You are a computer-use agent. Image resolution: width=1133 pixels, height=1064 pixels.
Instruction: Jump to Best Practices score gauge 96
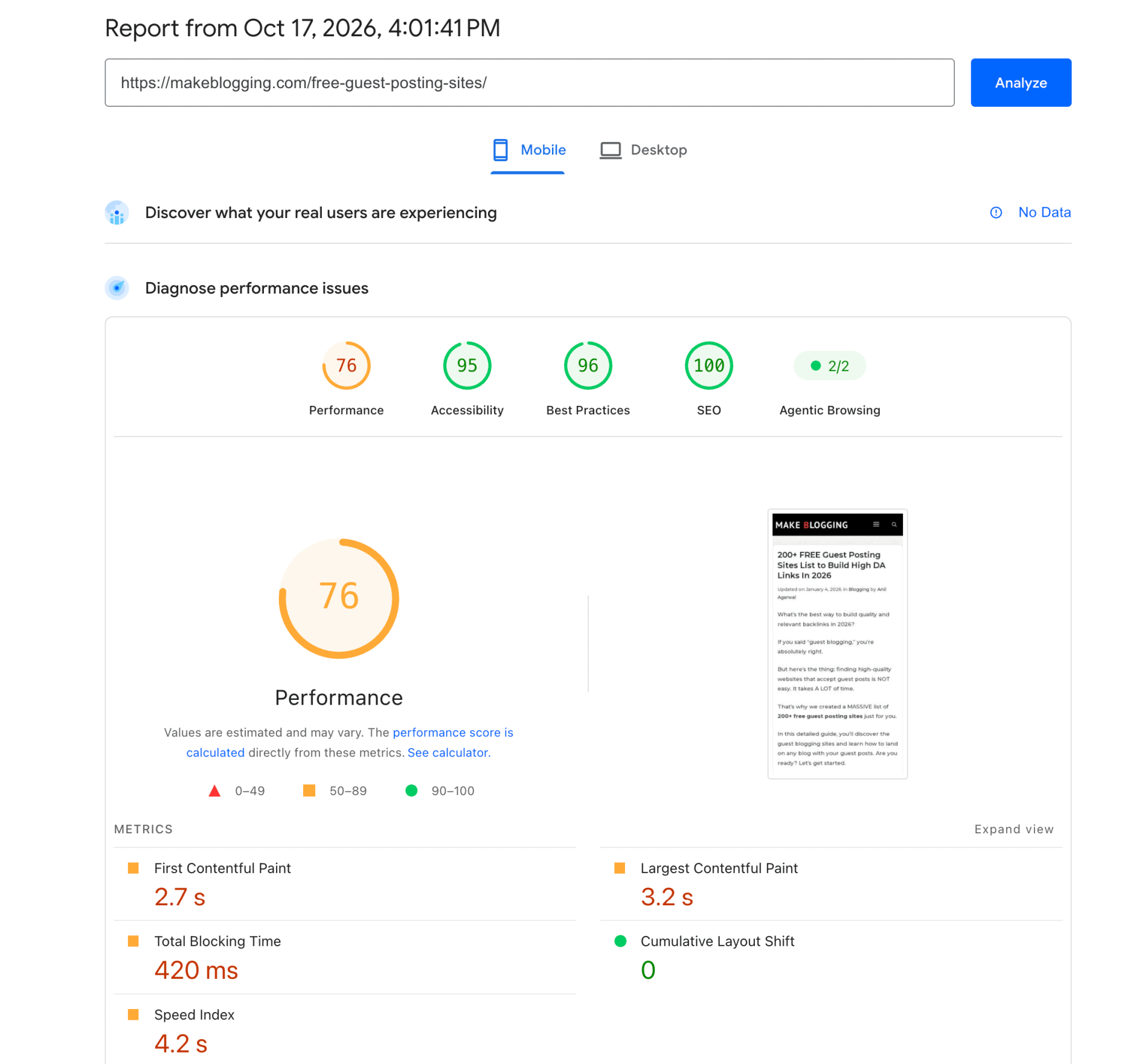[588, 366]
